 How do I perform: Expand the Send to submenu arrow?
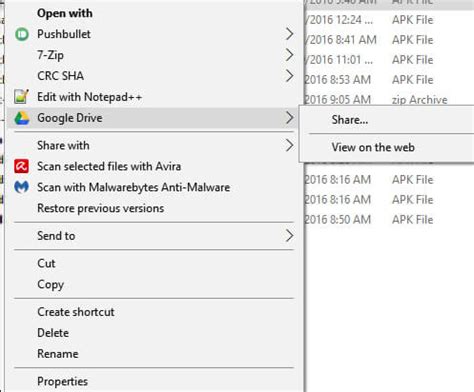point(289,236)
